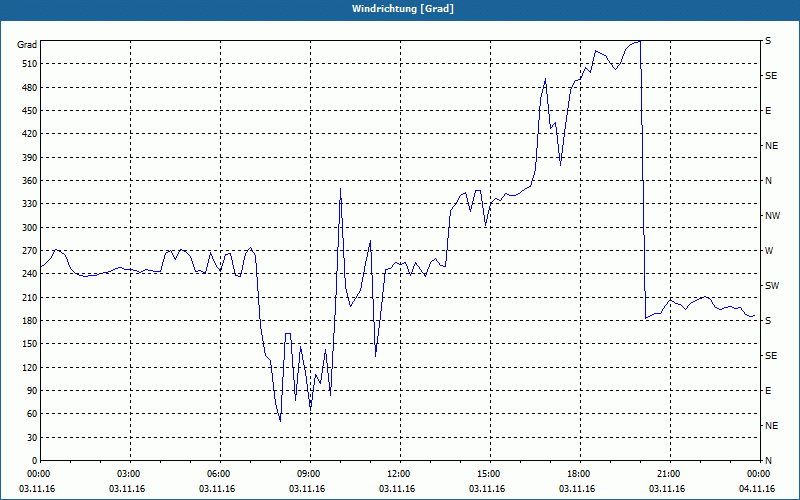Screen dimensions: 800x500
Task: Select the W compass label
Action: point(769,251)
